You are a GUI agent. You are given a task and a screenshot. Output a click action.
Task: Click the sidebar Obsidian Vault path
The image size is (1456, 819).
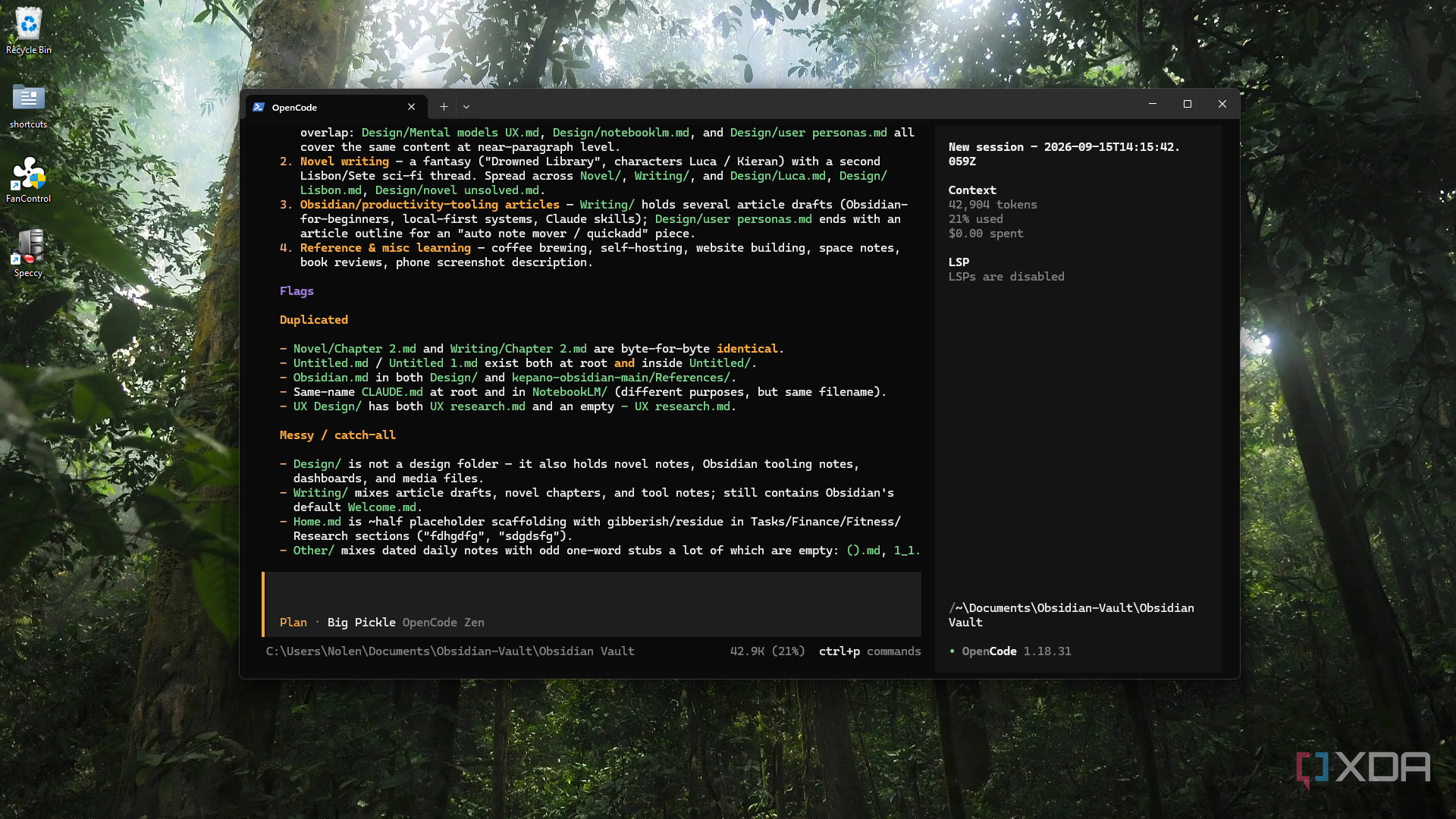pyautogui.click(x=1072, y=615)
